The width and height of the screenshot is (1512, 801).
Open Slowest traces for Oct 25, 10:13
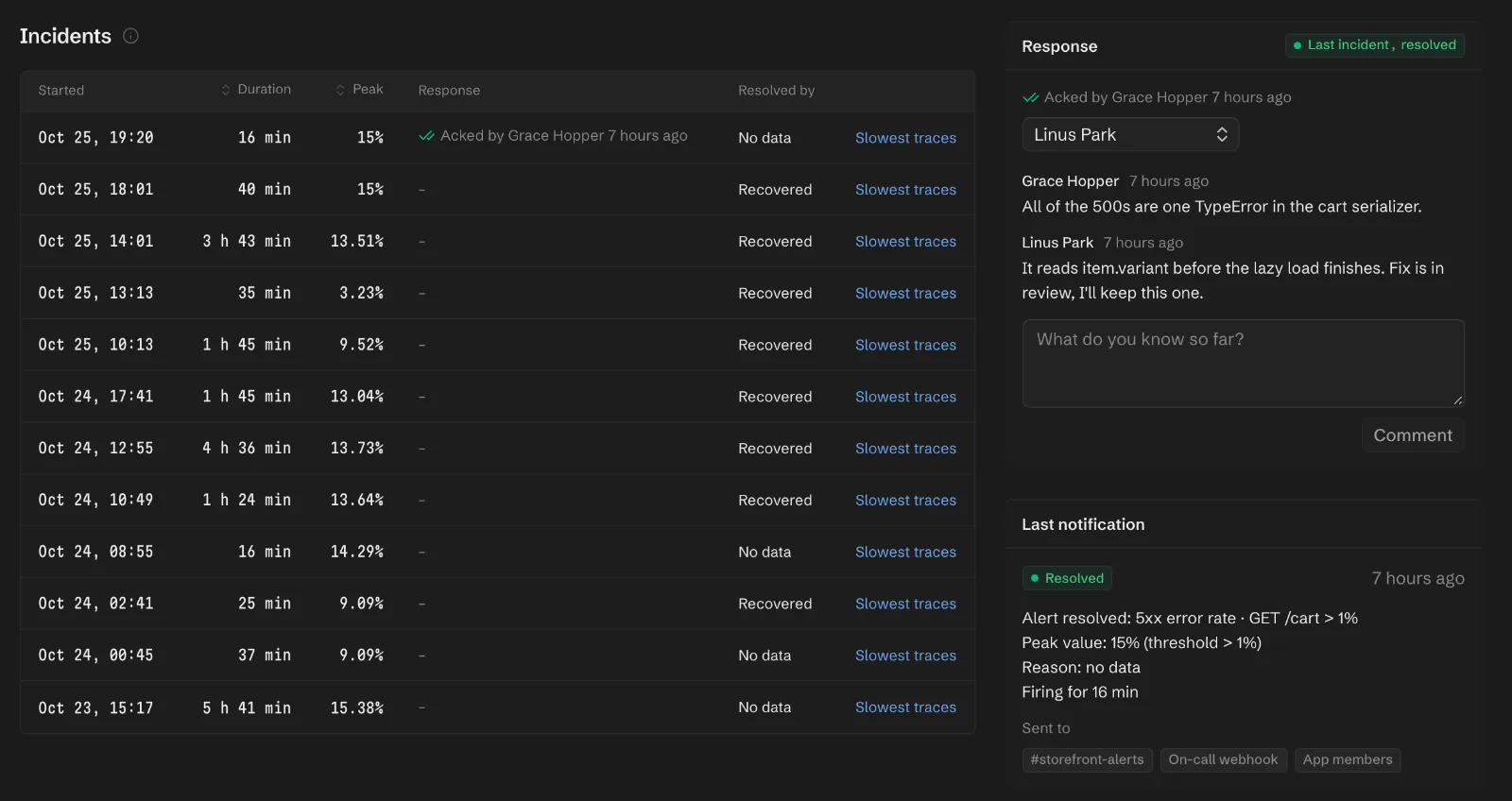pyautogui.click(x=905, y=346)
